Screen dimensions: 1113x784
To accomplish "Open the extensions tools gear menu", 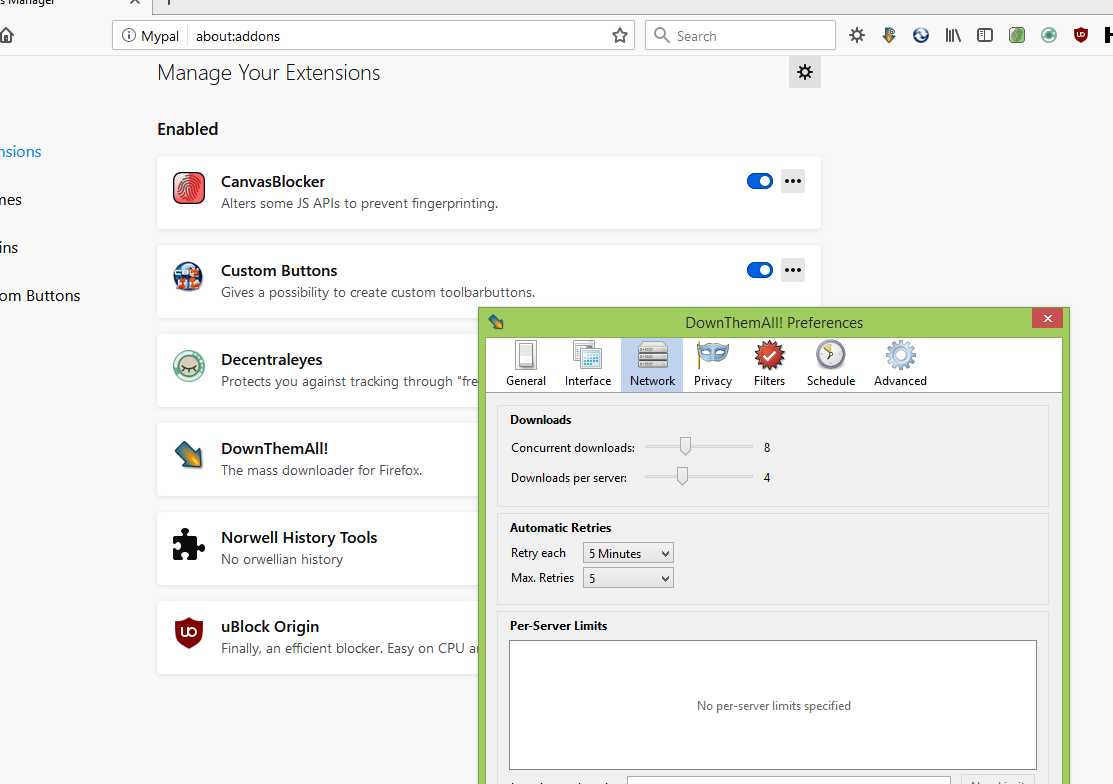I will 804,72.
